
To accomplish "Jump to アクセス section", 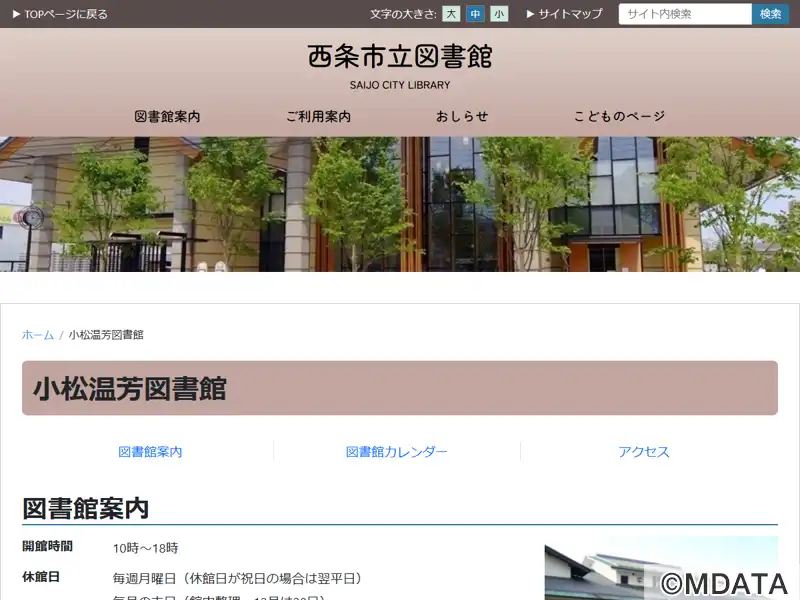I will pyautogui.click(x=644, y=452).
